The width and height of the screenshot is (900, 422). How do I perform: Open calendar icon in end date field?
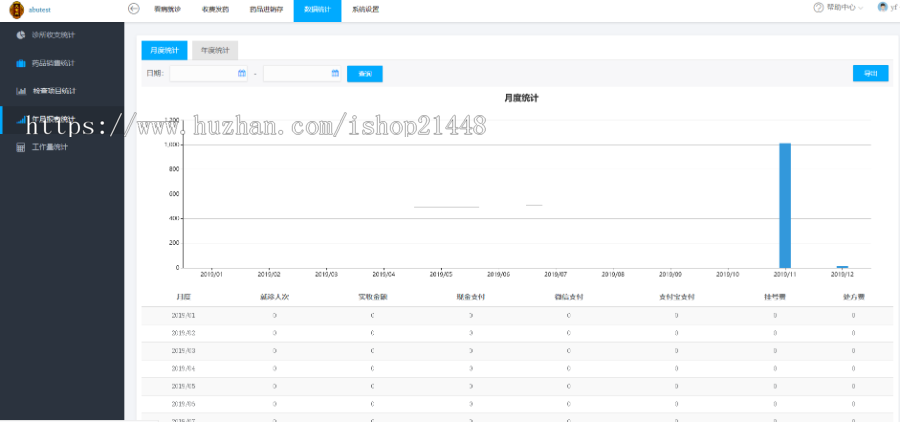[x=335, y=73]
